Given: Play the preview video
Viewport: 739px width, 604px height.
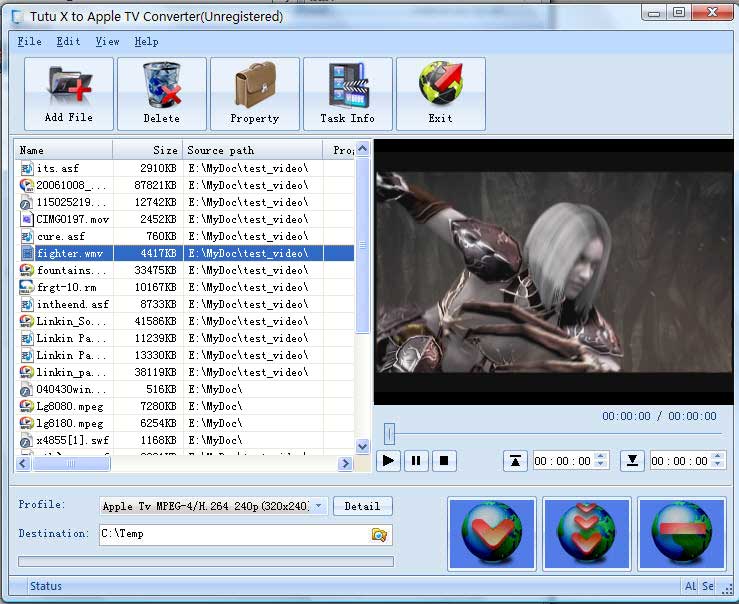Looking at the screenshot, I should click(x=388, y=460).
